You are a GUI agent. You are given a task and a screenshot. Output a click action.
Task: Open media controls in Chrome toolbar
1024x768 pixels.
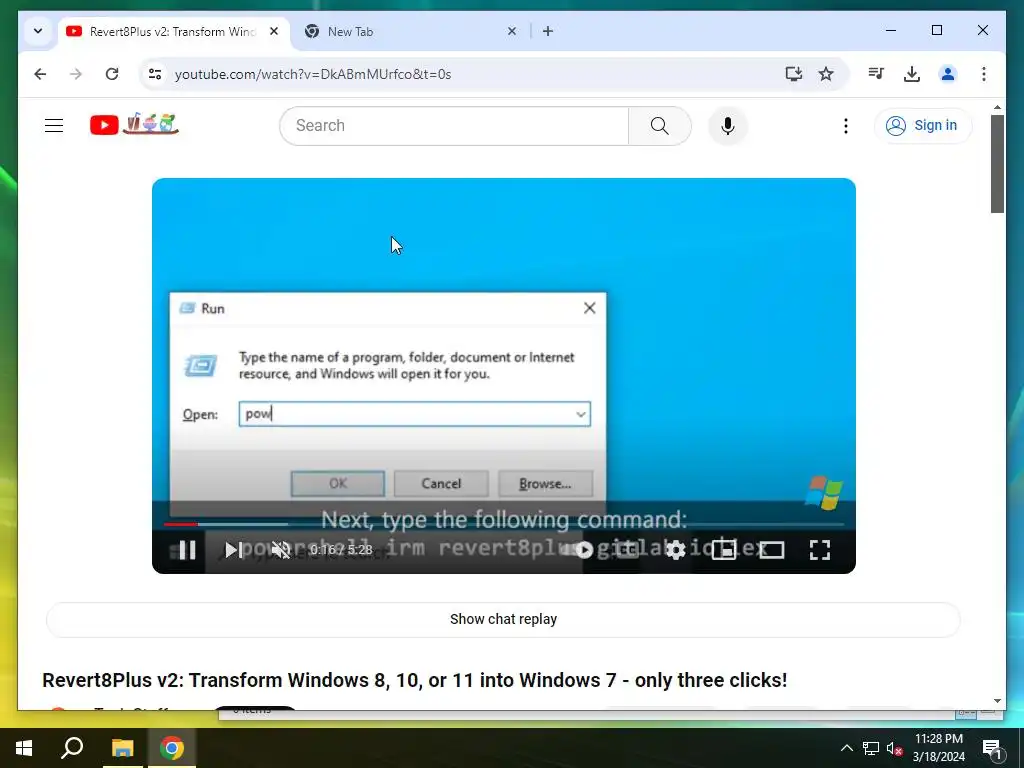pos(876,74)
